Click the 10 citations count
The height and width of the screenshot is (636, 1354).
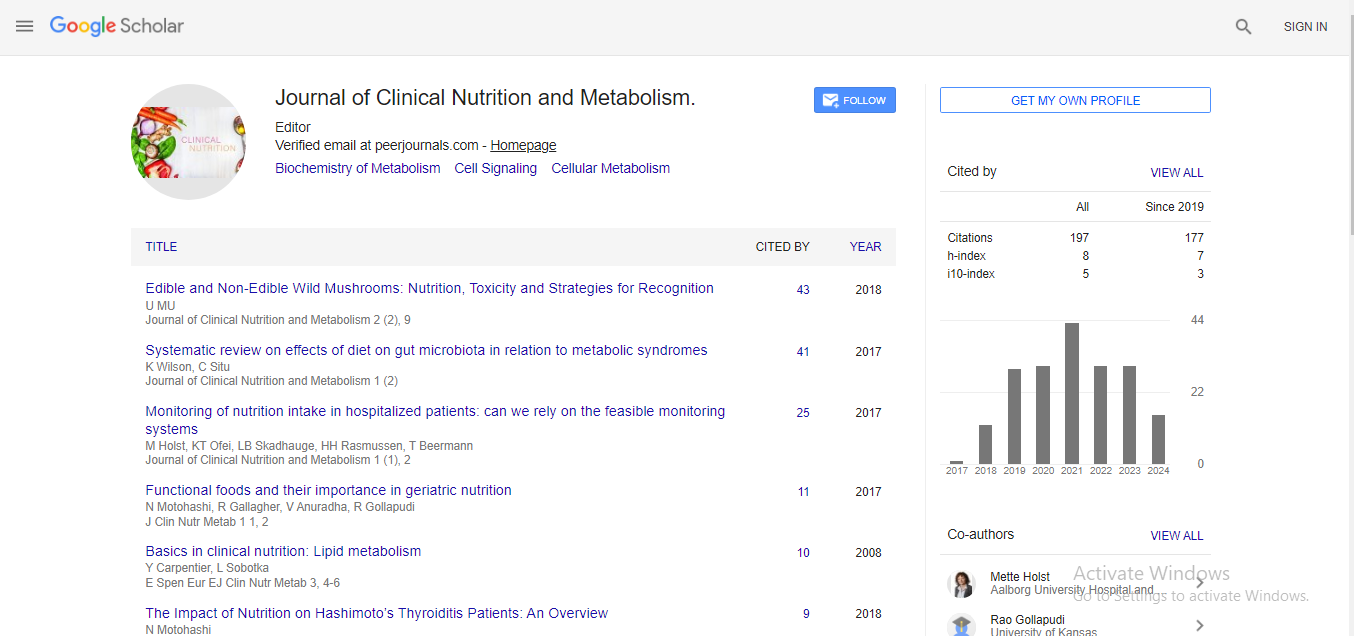pyautogui.click(x=803, y=553)
